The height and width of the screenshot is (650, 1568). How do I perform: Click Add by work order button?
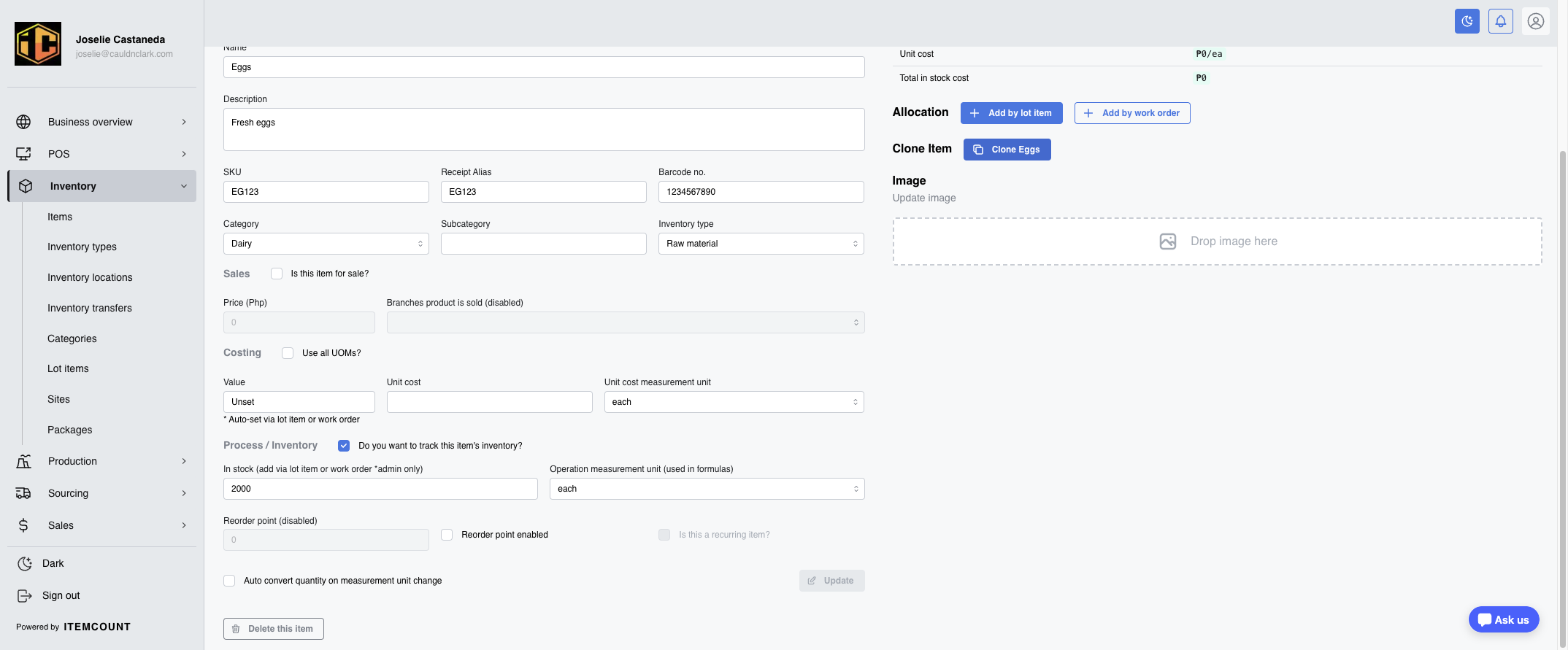tap(1132, 113)
